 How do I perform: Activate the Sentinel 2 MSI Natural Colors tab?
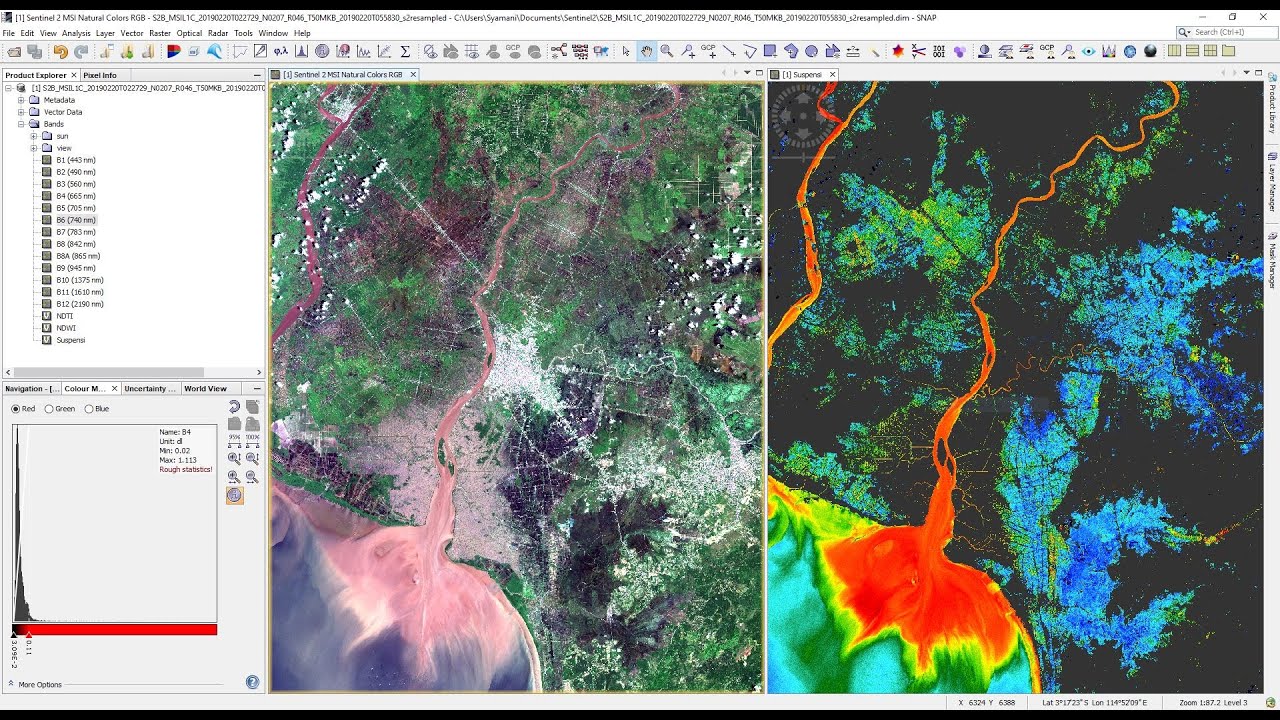coord(342,75)
